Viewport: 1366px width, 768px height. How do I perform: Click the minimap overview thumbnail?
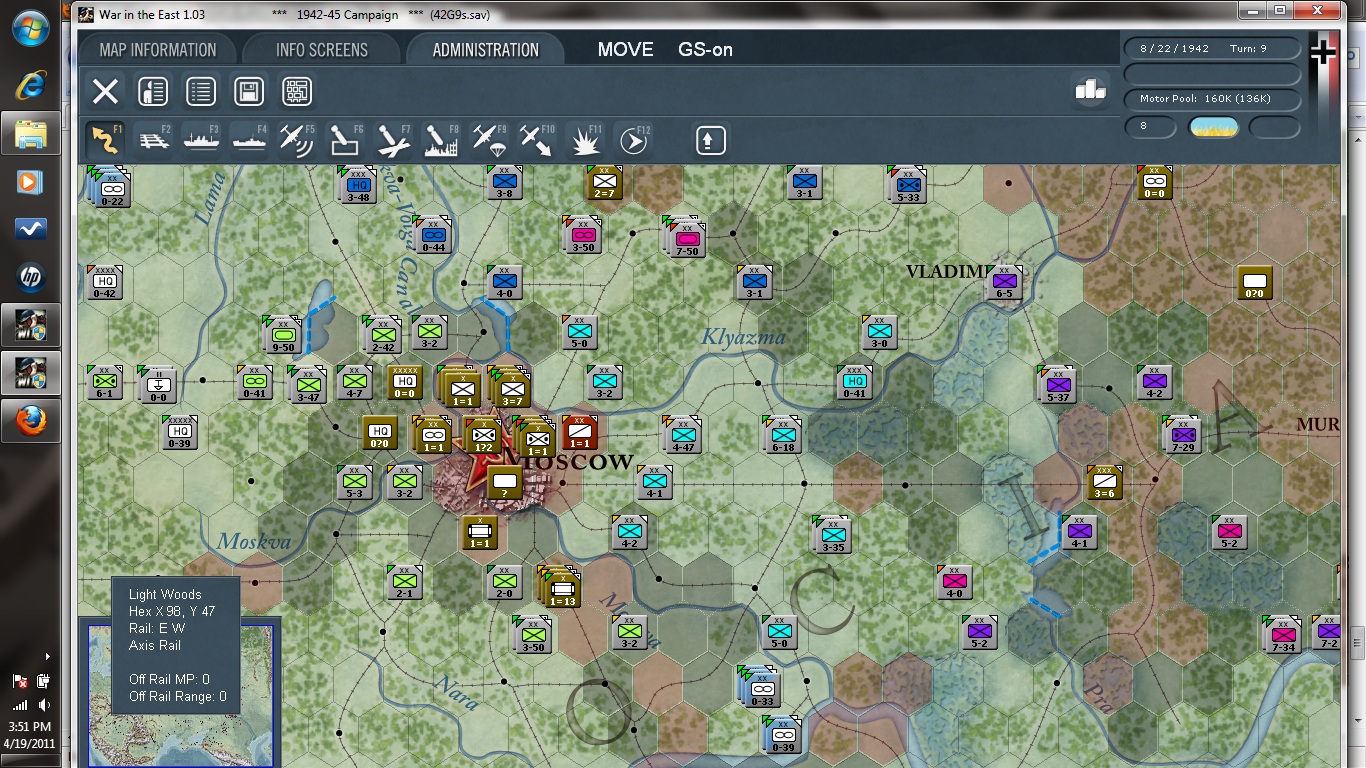[x=179, y=695]
